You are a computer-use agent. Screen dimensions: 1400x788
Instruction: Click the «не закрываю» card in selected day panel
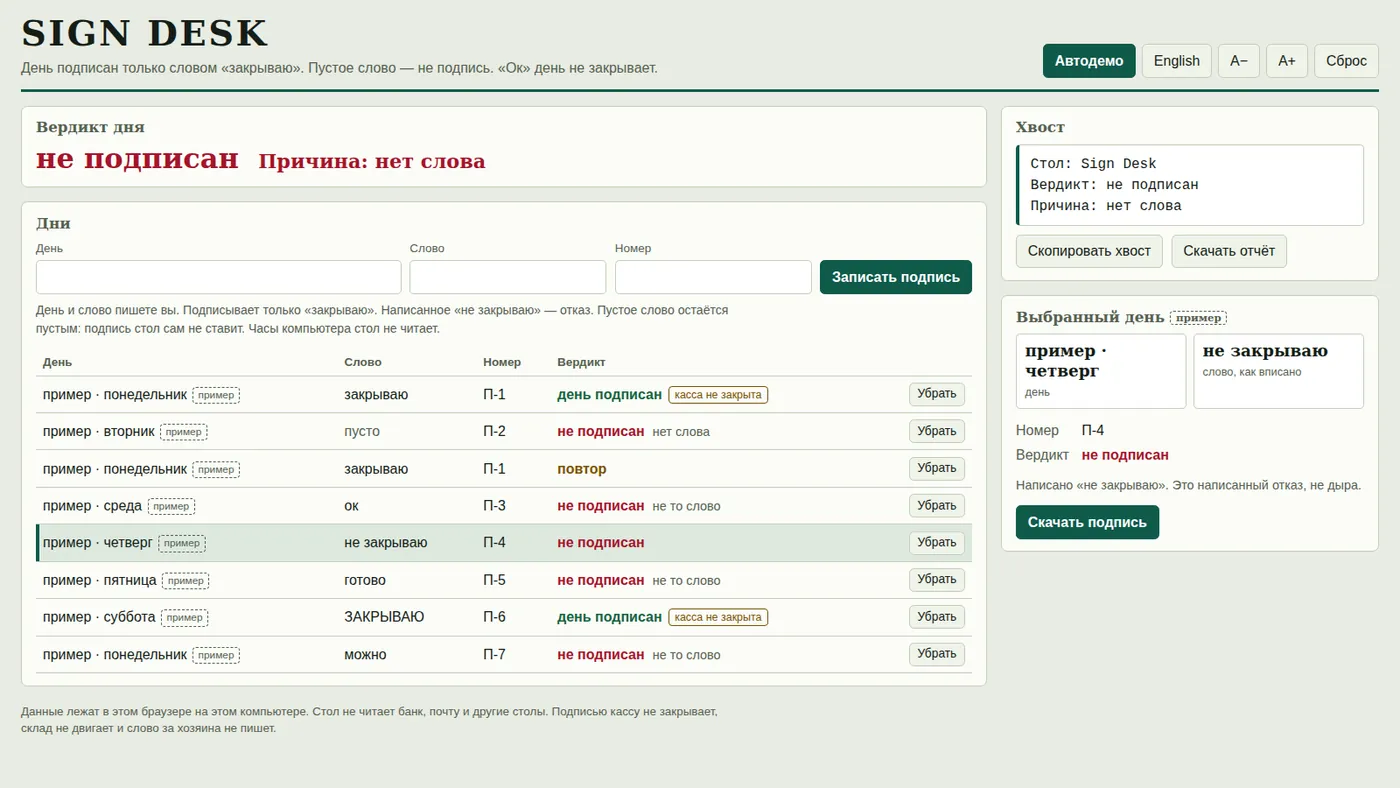point(1279,371)
